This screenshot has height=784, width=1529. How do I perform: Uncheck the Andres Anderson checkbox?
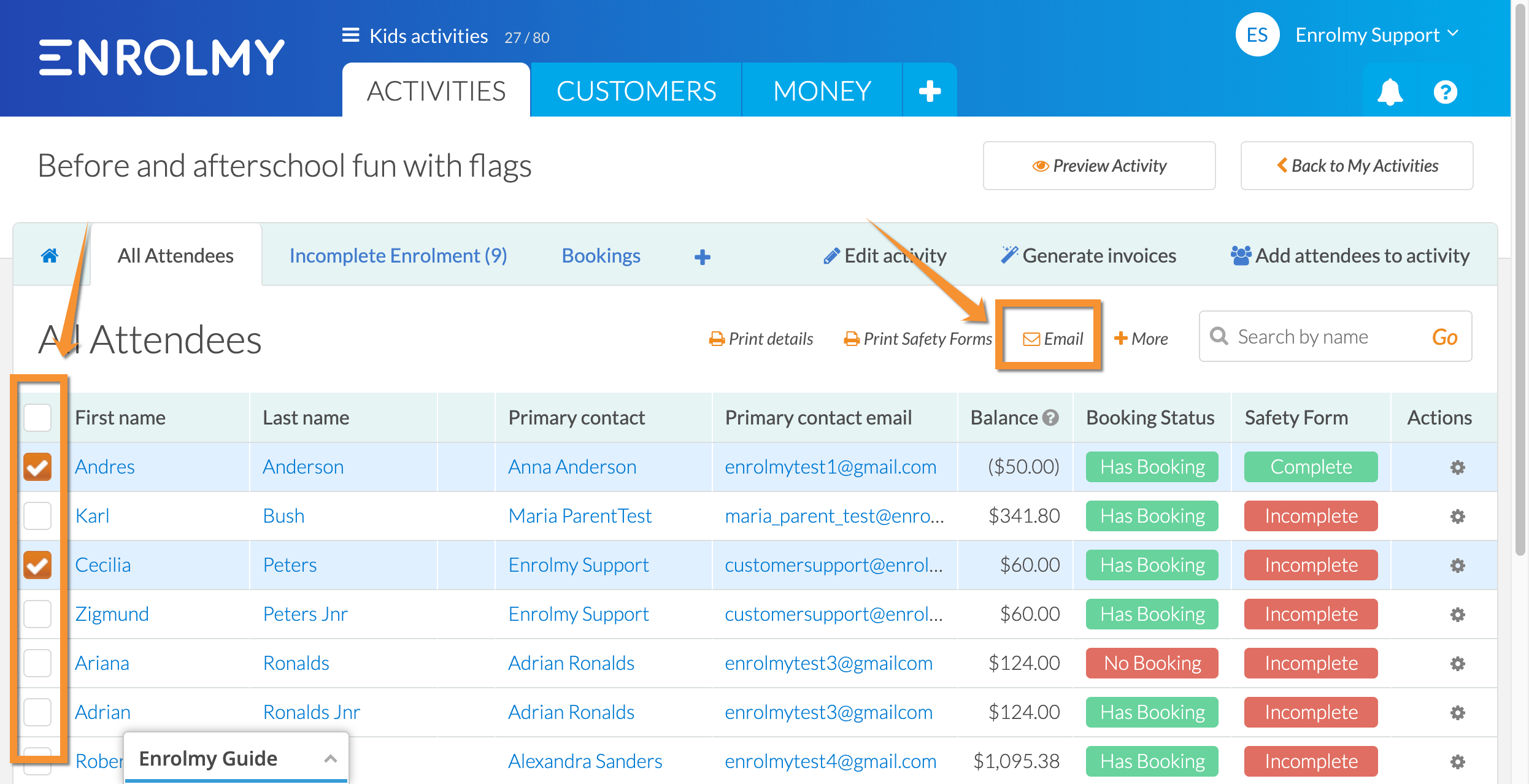37,467
